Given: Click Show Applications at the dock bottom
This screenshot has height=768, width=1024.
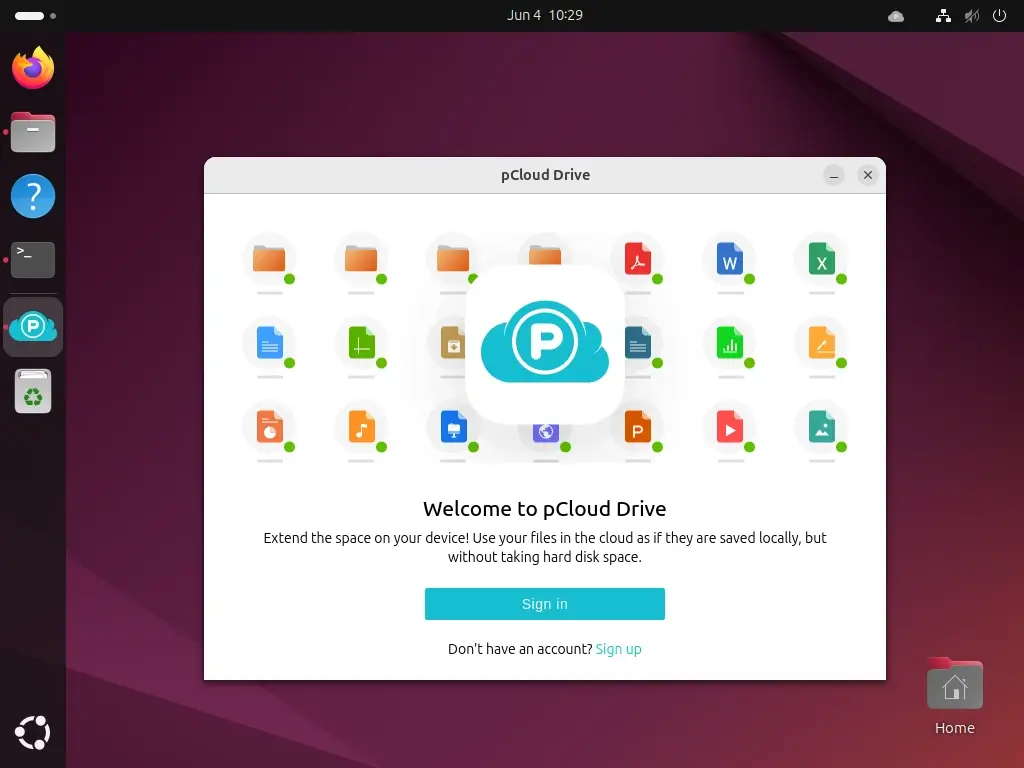Looking at the screenshot, I should coord(33,732).
